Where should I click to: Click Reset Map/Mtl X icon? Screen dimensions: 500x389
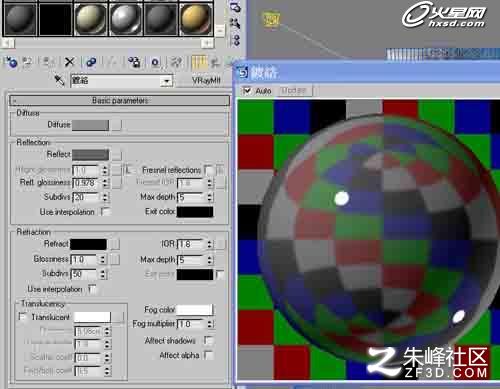[69, 62]
